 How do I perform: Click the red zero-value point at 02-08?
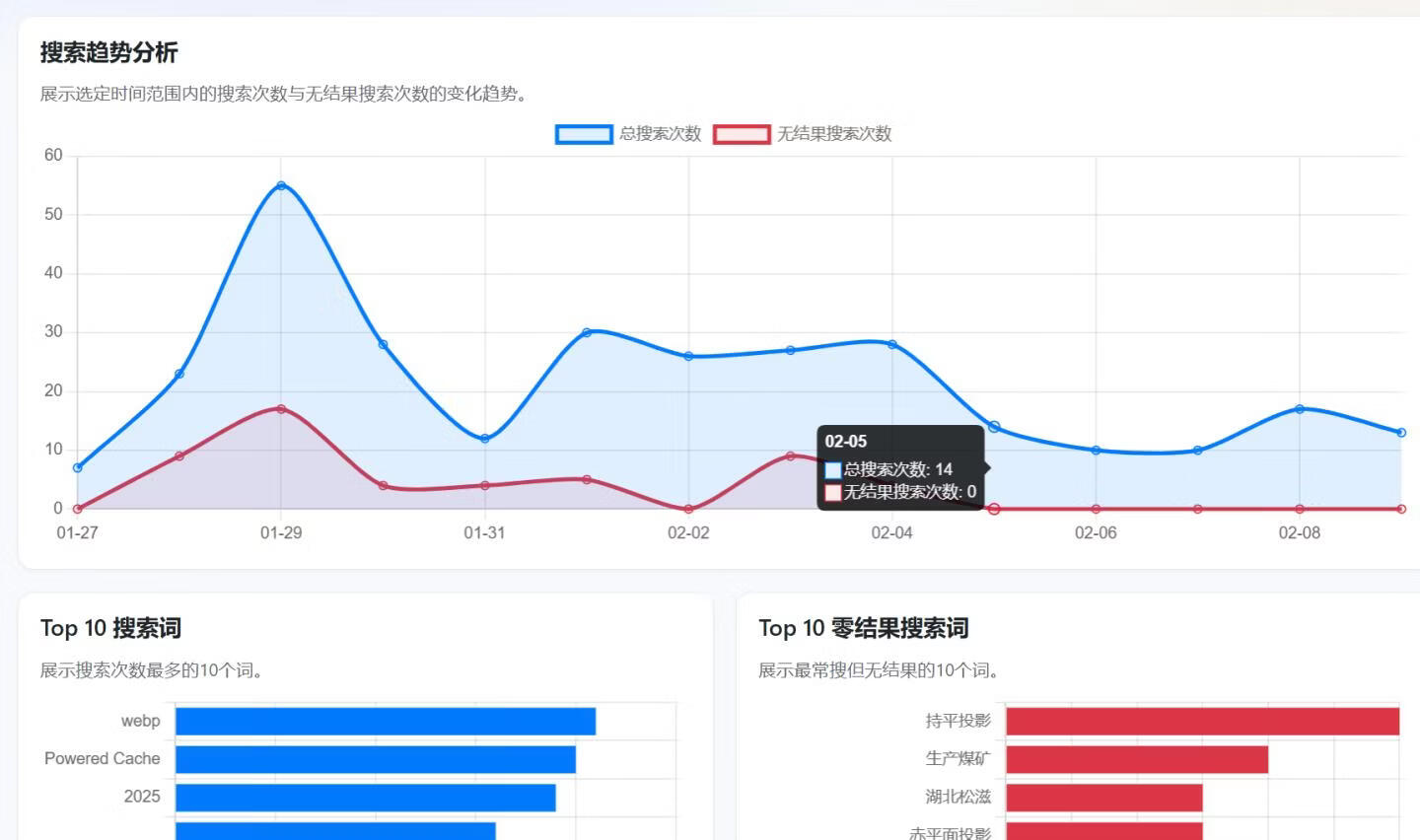click(x=1300, y=509)
